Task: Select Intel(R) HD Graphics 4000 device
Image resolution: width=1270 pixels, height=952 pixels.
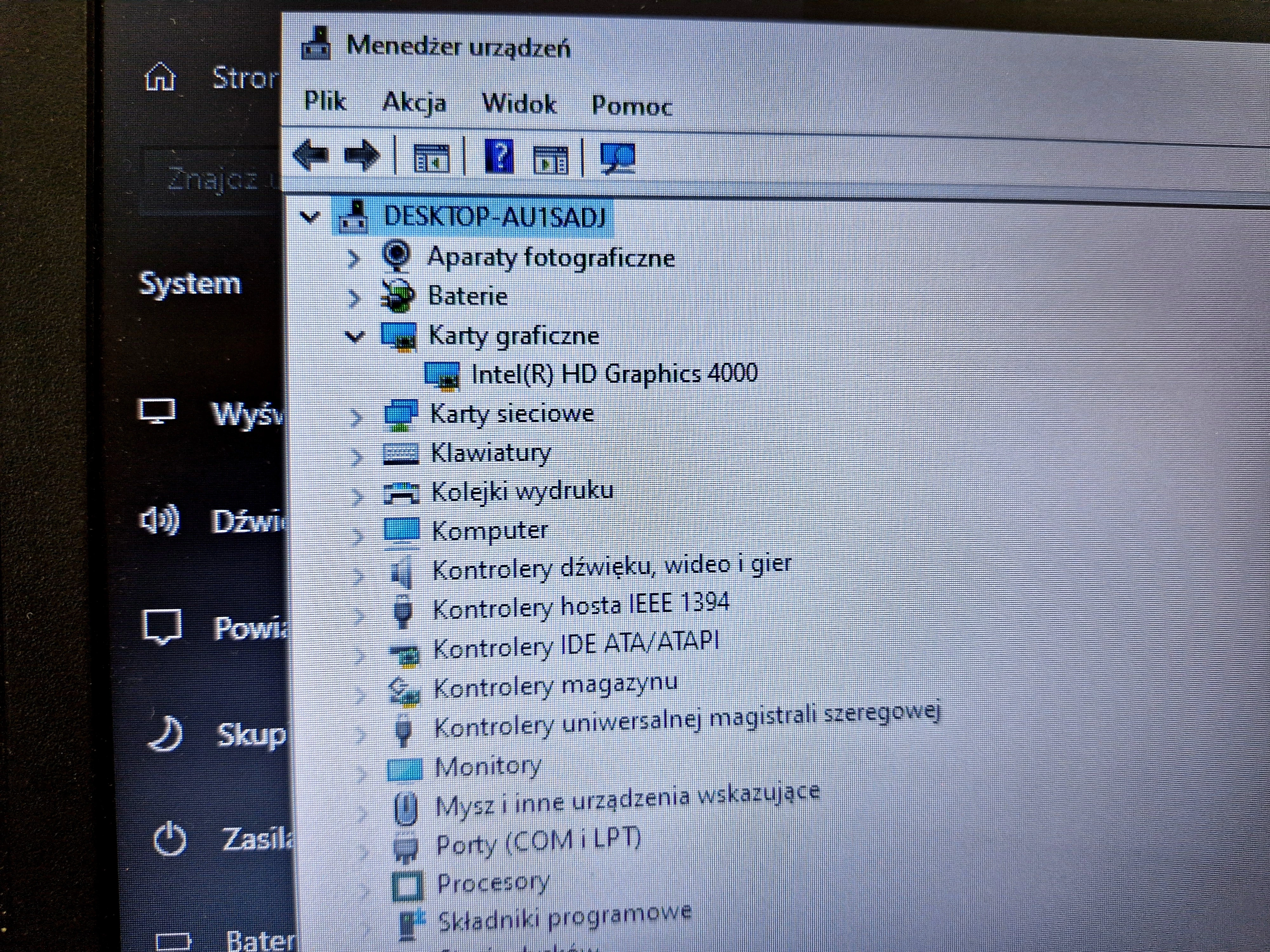Action: tap(614, 374)
